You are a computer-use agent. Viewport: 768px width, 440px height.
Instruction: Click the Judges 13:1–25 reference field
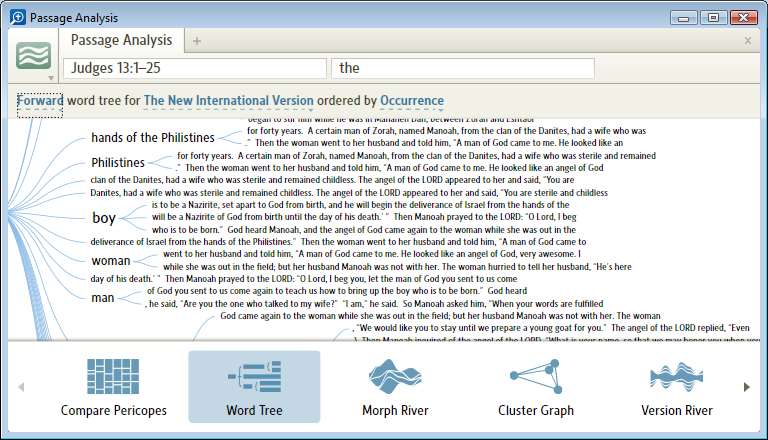(195, 68)
